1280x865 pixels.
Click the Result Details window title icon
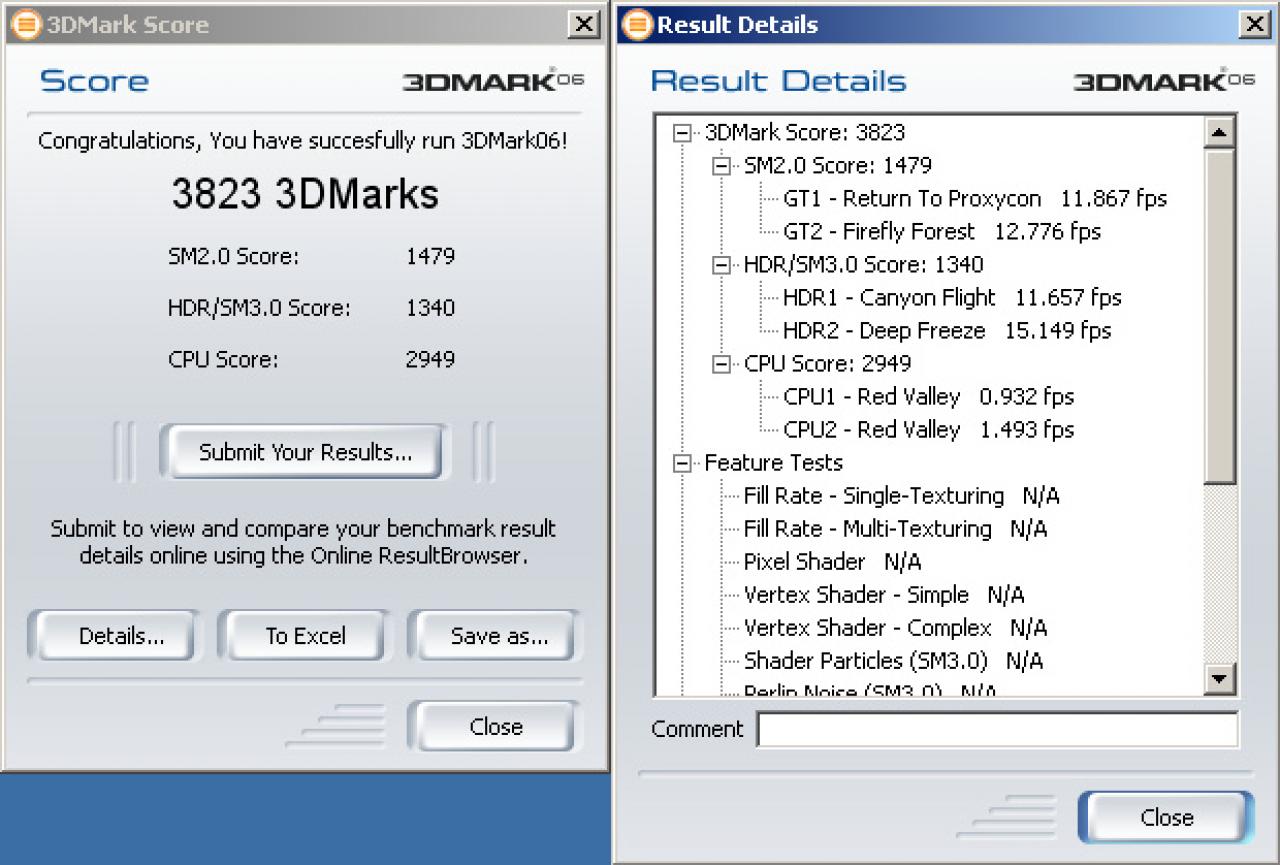point(636,25)
